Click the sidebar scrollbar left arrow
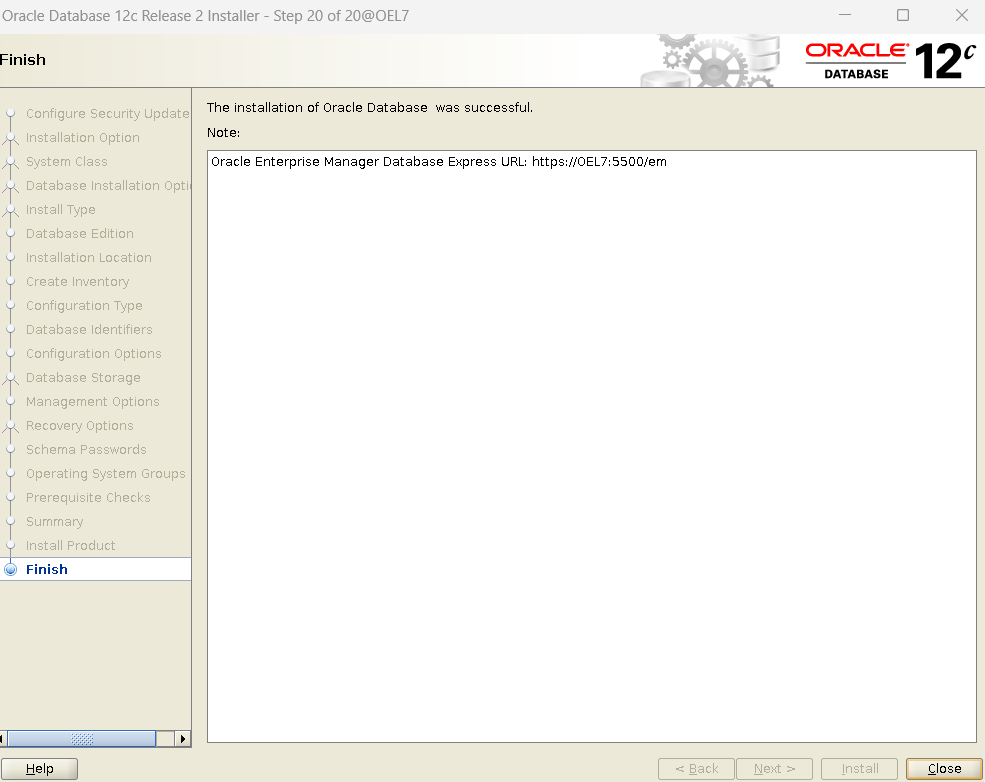 3,739
